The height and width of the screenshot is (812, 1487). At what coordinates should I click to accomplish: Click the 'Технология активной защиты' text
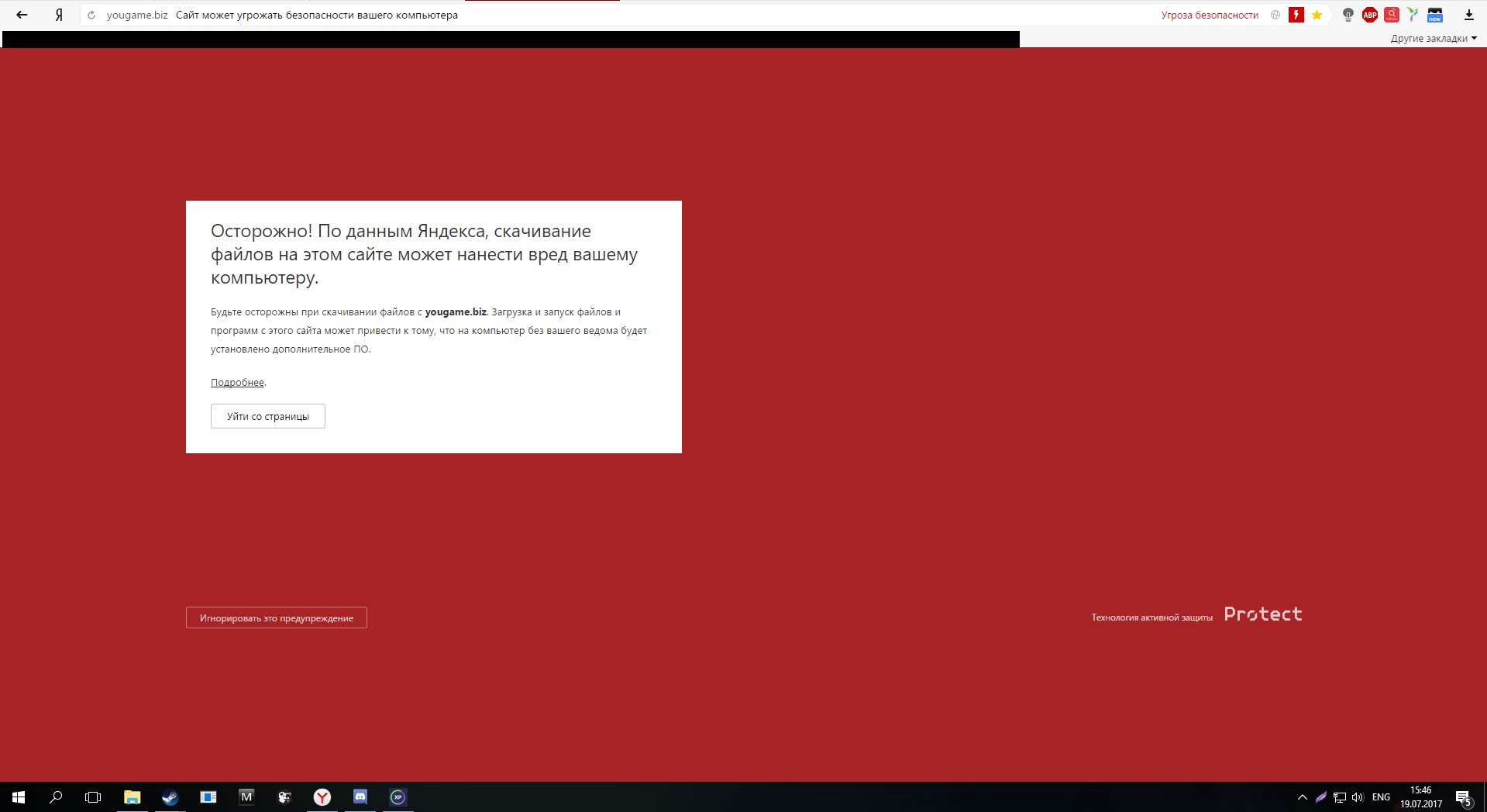[x=1151, y=618]
